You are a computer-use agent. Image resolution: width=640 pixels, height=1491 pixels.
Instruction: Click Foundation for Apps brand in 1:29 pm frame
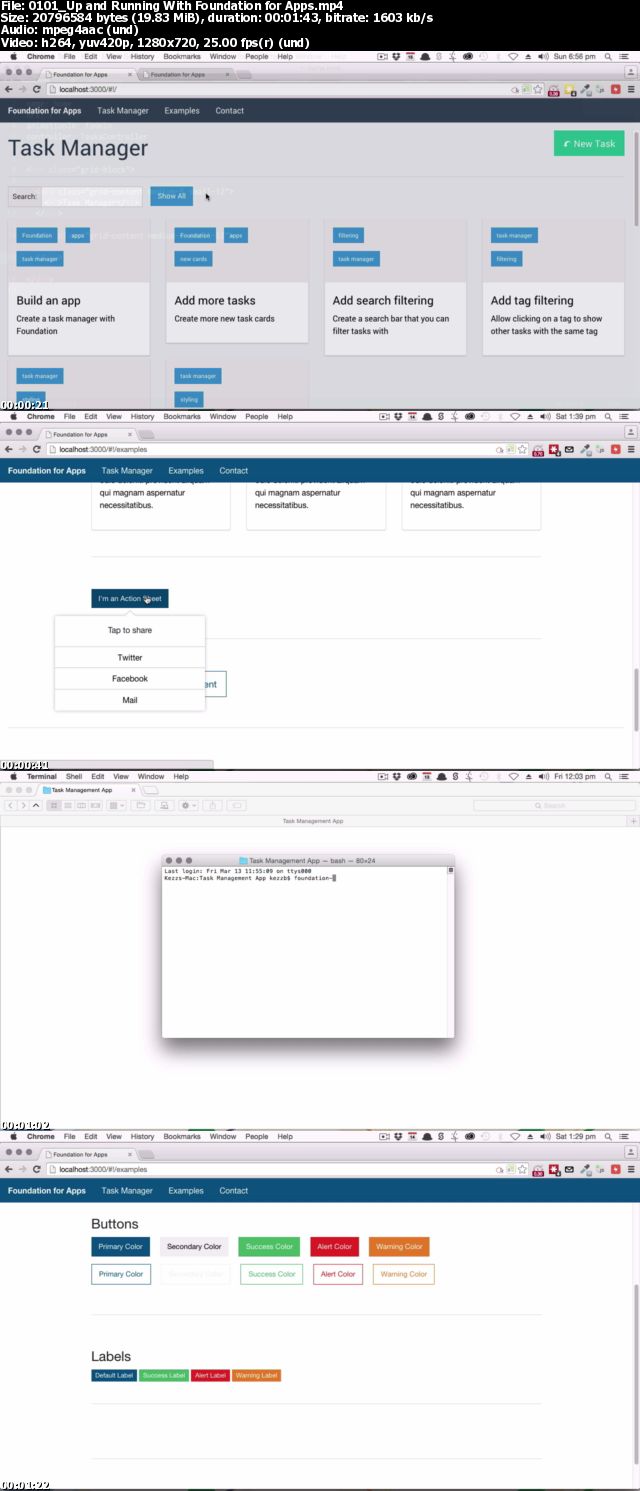click(47, 1191)
